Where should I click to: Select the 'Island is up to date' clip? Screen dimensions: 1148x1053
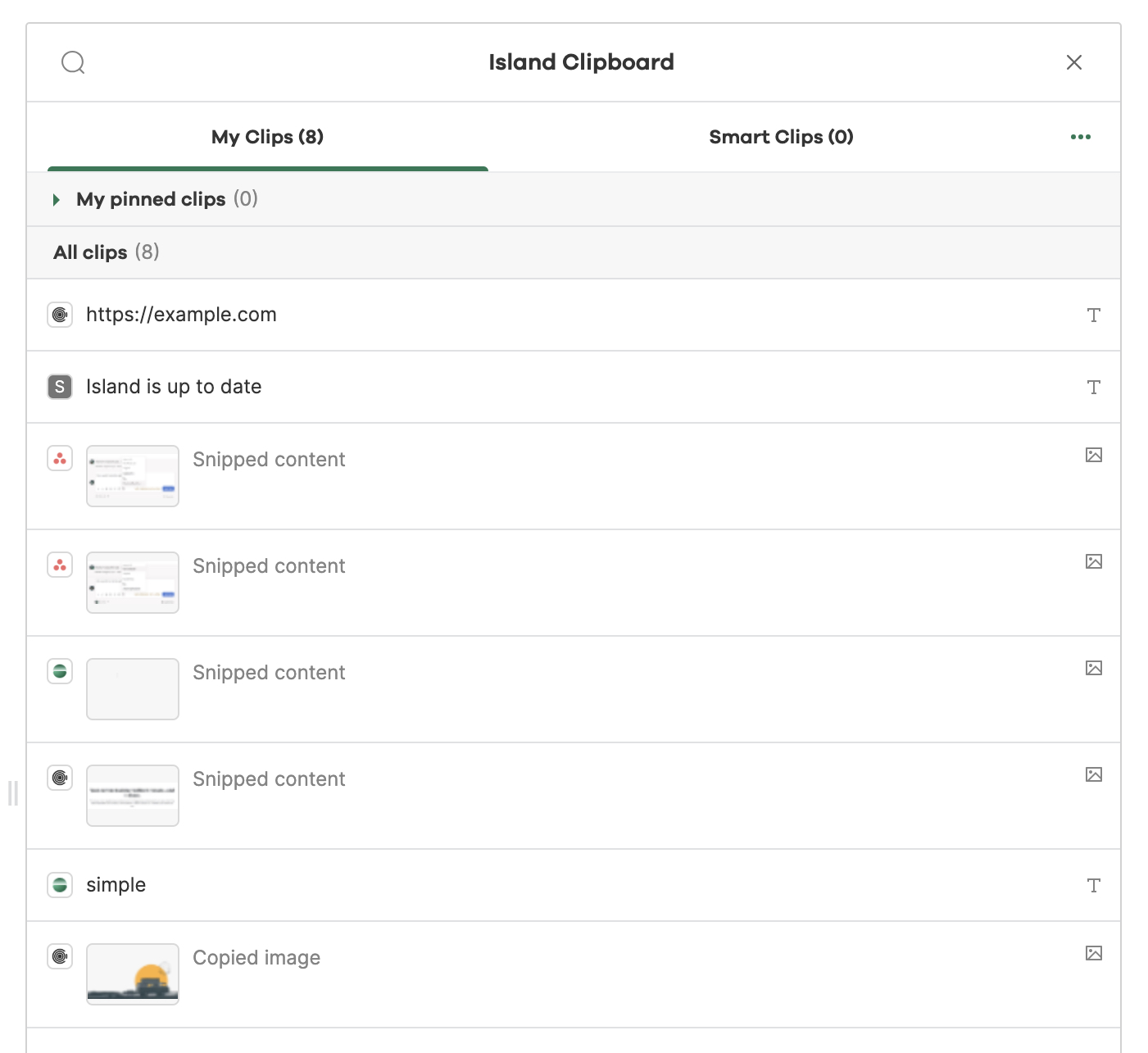574,387
